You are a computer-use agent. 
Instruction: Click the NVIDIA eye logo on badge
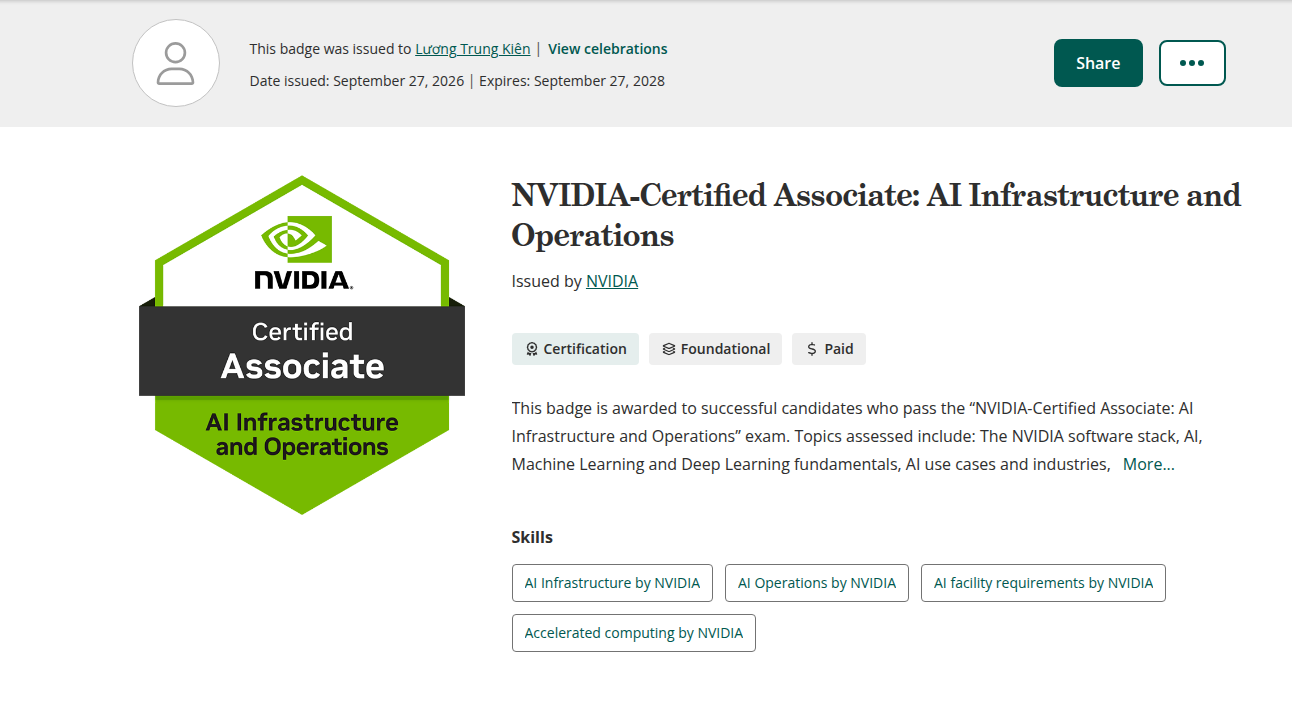(296, 239)
